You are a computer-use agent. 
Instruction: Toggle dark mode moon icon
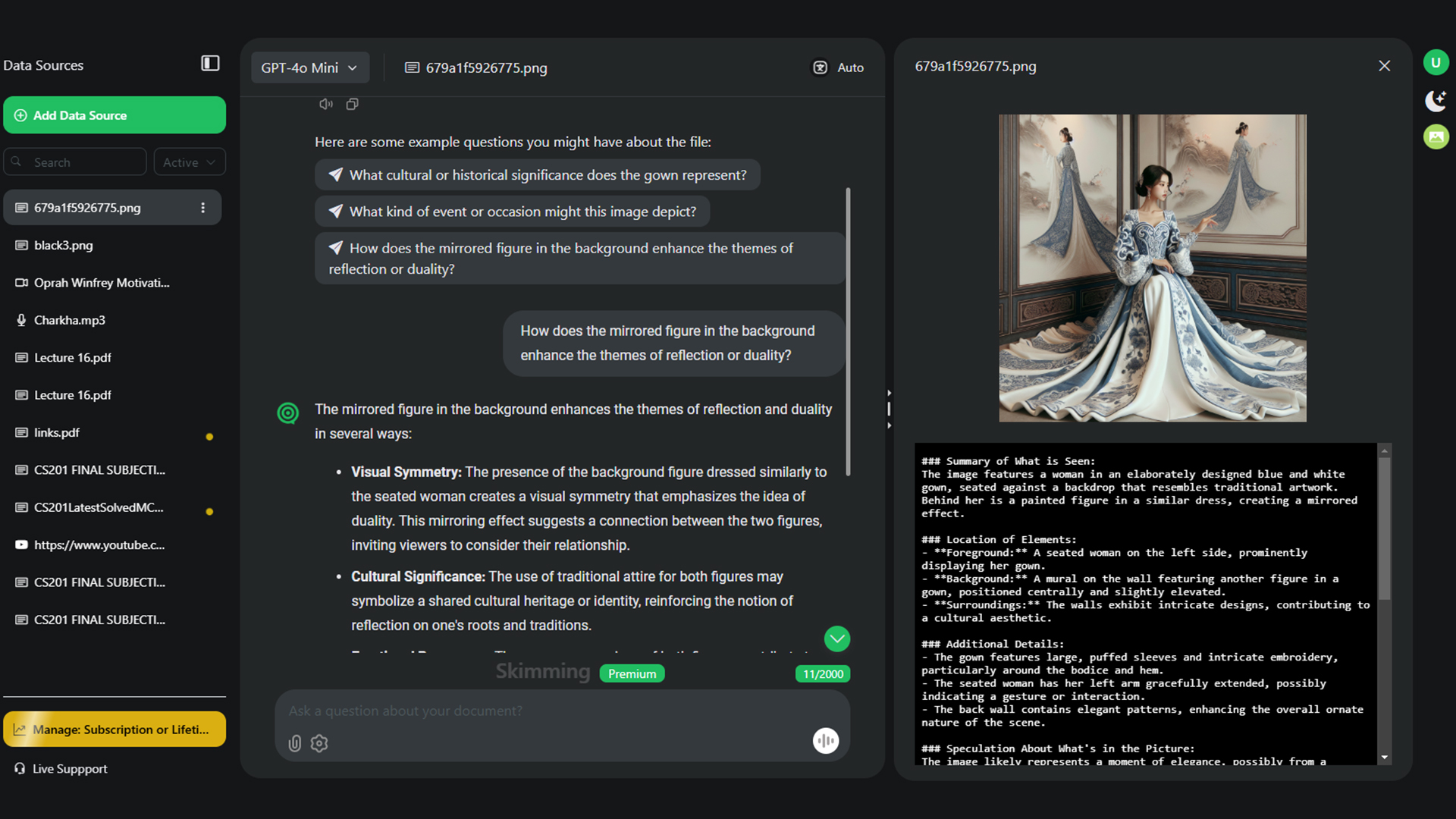point(1436,100)
